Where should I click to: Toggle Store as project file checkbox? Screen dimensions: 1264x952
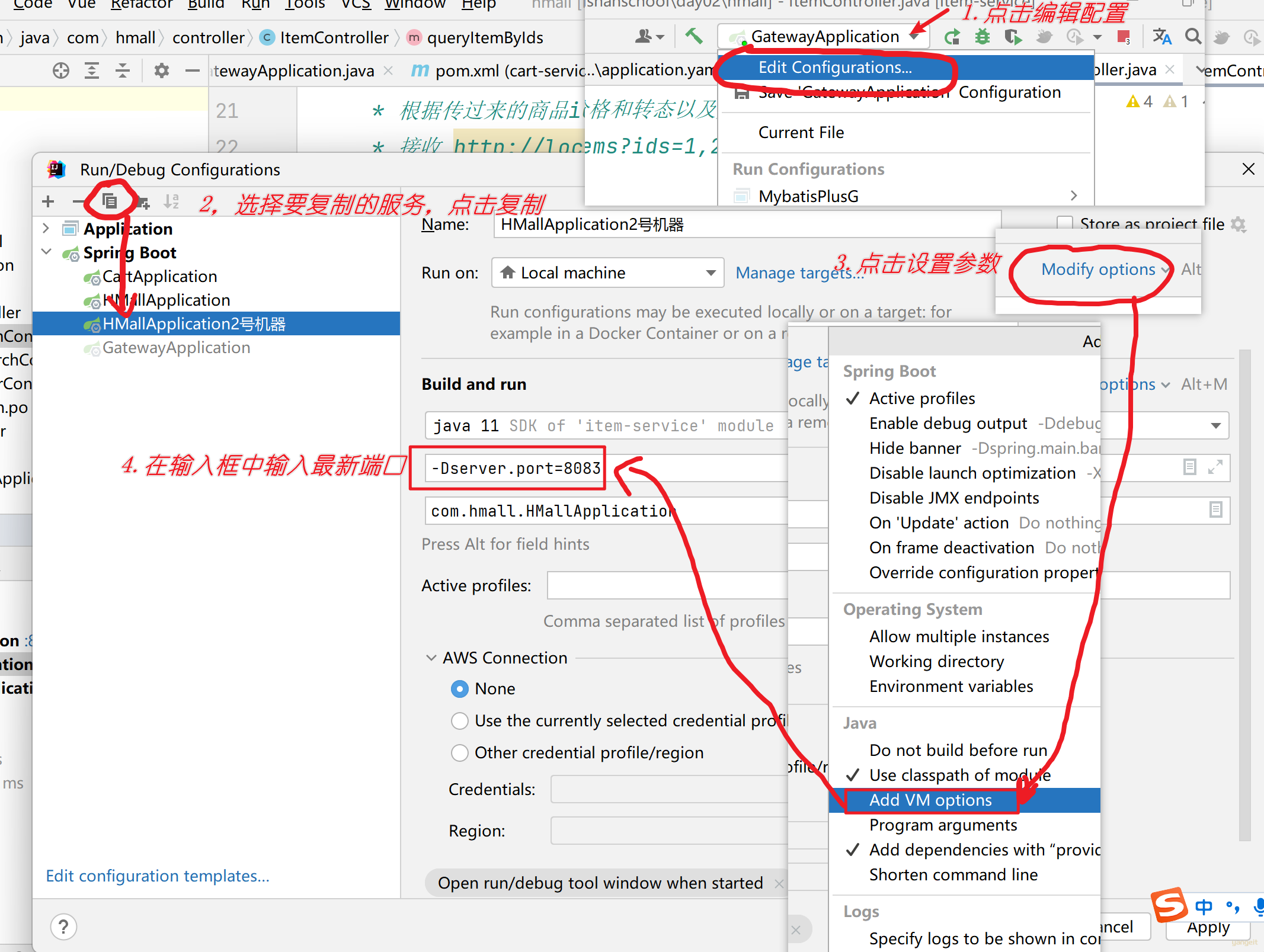(1064, 224)
